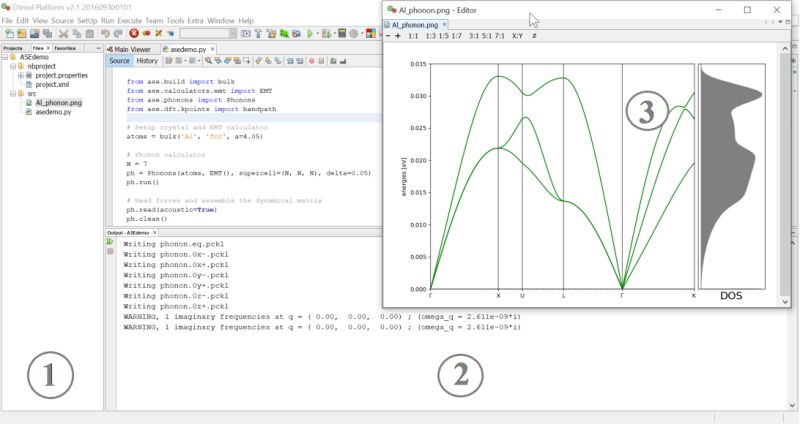Open the Tools menu

click(x=175, y=21)
